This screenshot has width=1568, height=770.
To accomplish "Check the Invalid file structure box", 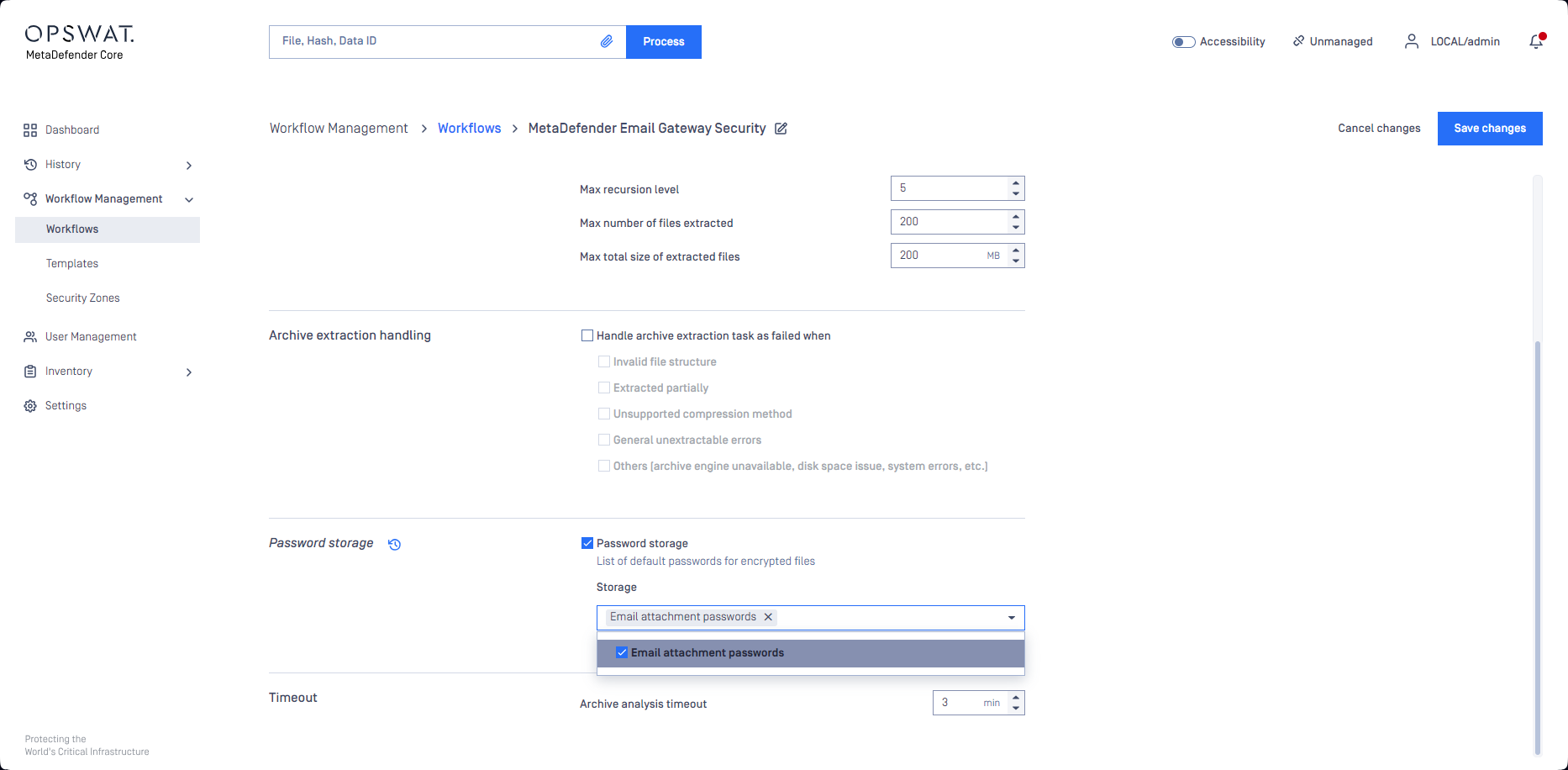I will coord(604,361).
